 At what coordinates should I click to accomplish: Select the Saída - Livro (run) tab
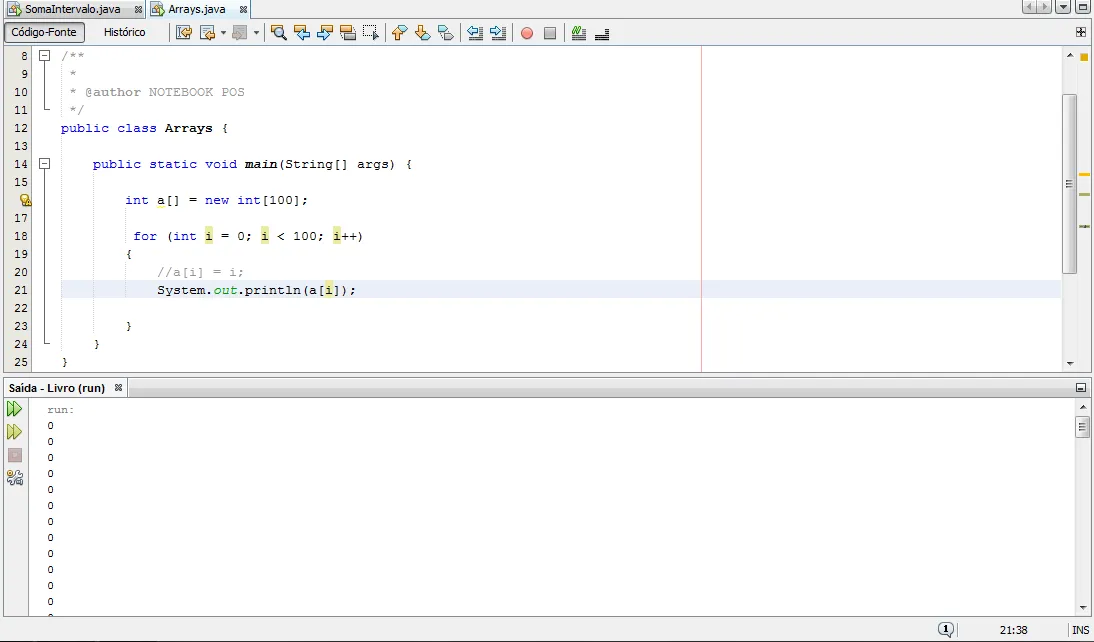(x=57, y=388)
